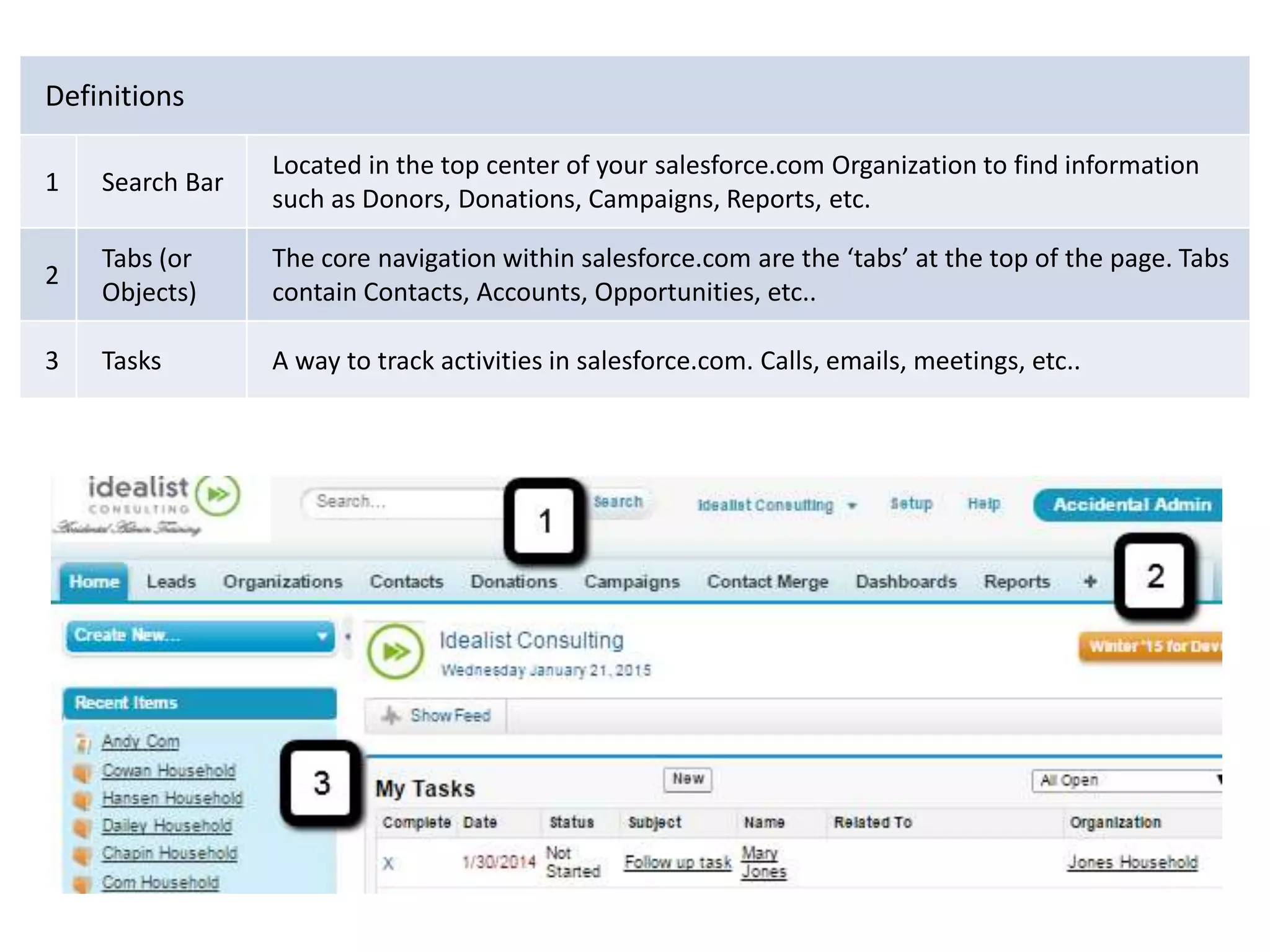Image resolution: width=1270 pixels, height=952 pixels.
Task: Click the green arrow logo beside Idealist Consulting title
Action: 396,651
